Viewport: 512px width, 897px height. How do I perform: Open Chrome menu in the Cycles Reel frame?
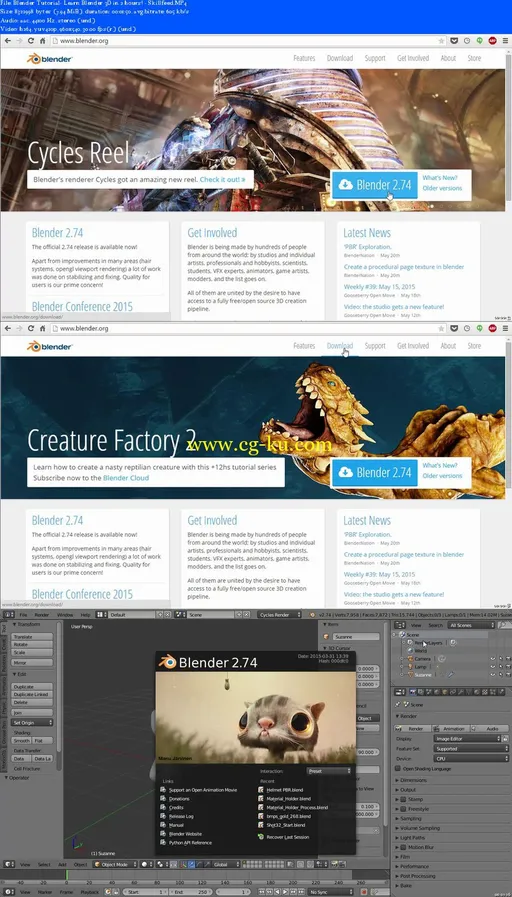click(x=505, y=41)
